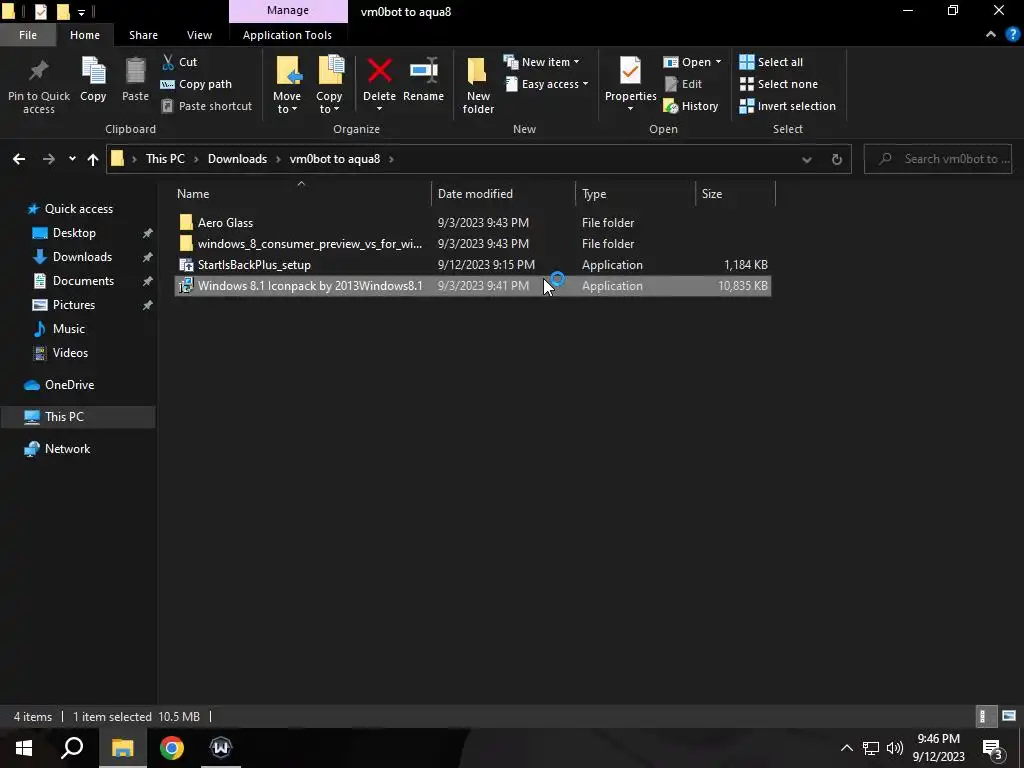The image size is (1024, 768).
Task: Click the Manage contextual tab
Action: [x=288, y=11]
